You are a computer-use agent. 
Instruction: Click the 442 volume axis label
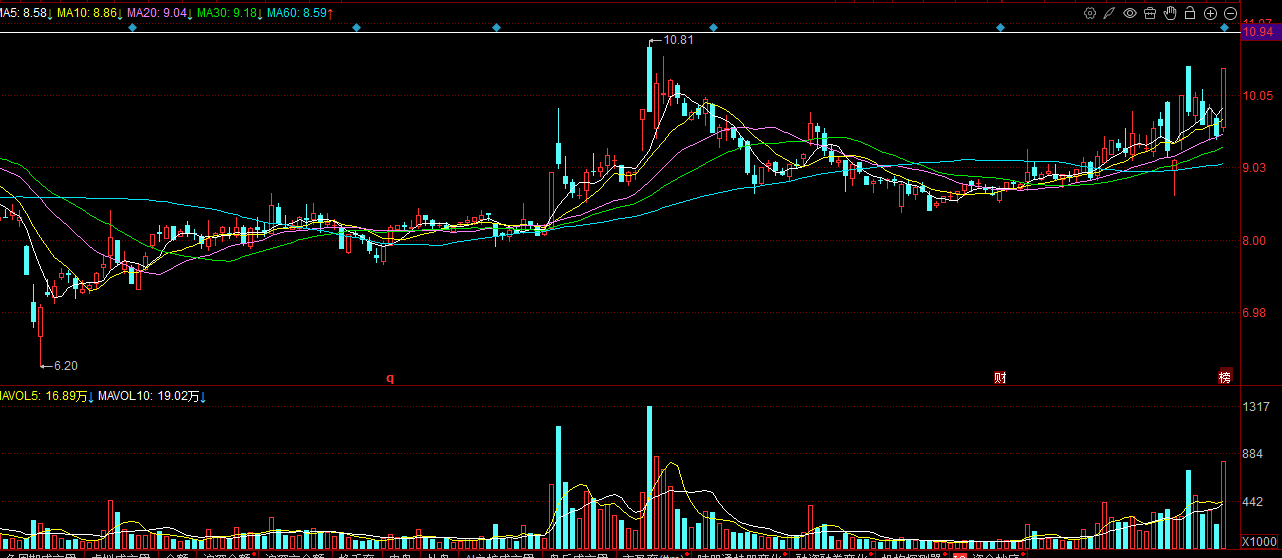[x=1253, y=502]
